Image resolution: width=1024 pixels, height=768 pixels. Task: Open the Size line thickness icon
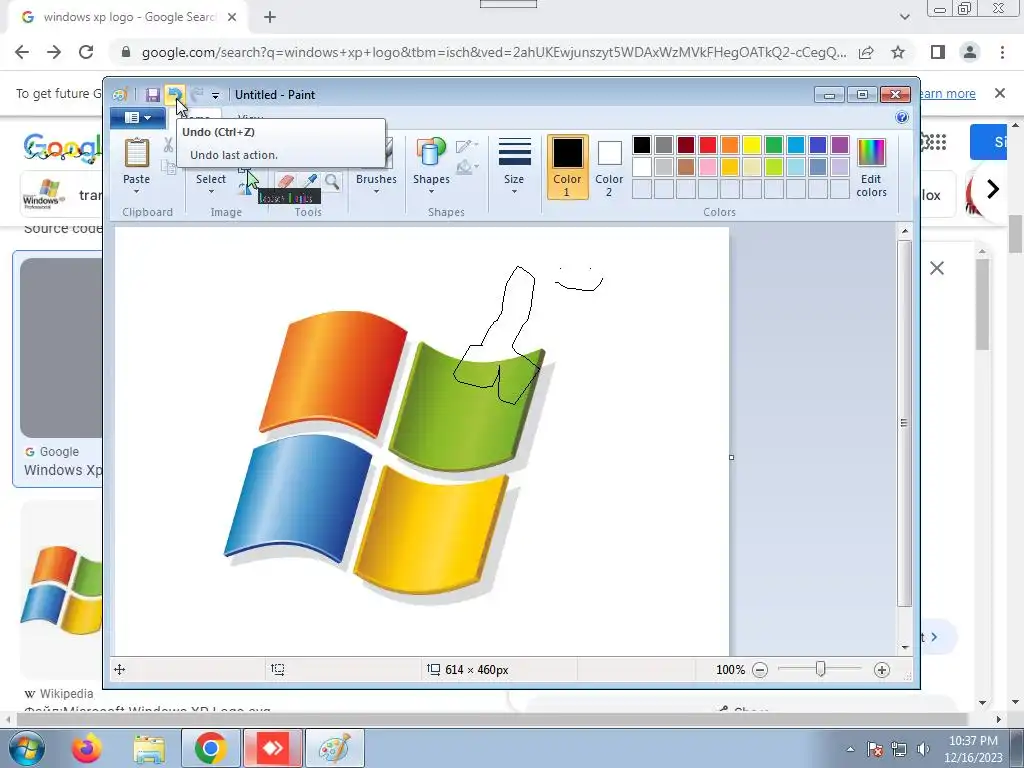[x=514, y=153]
